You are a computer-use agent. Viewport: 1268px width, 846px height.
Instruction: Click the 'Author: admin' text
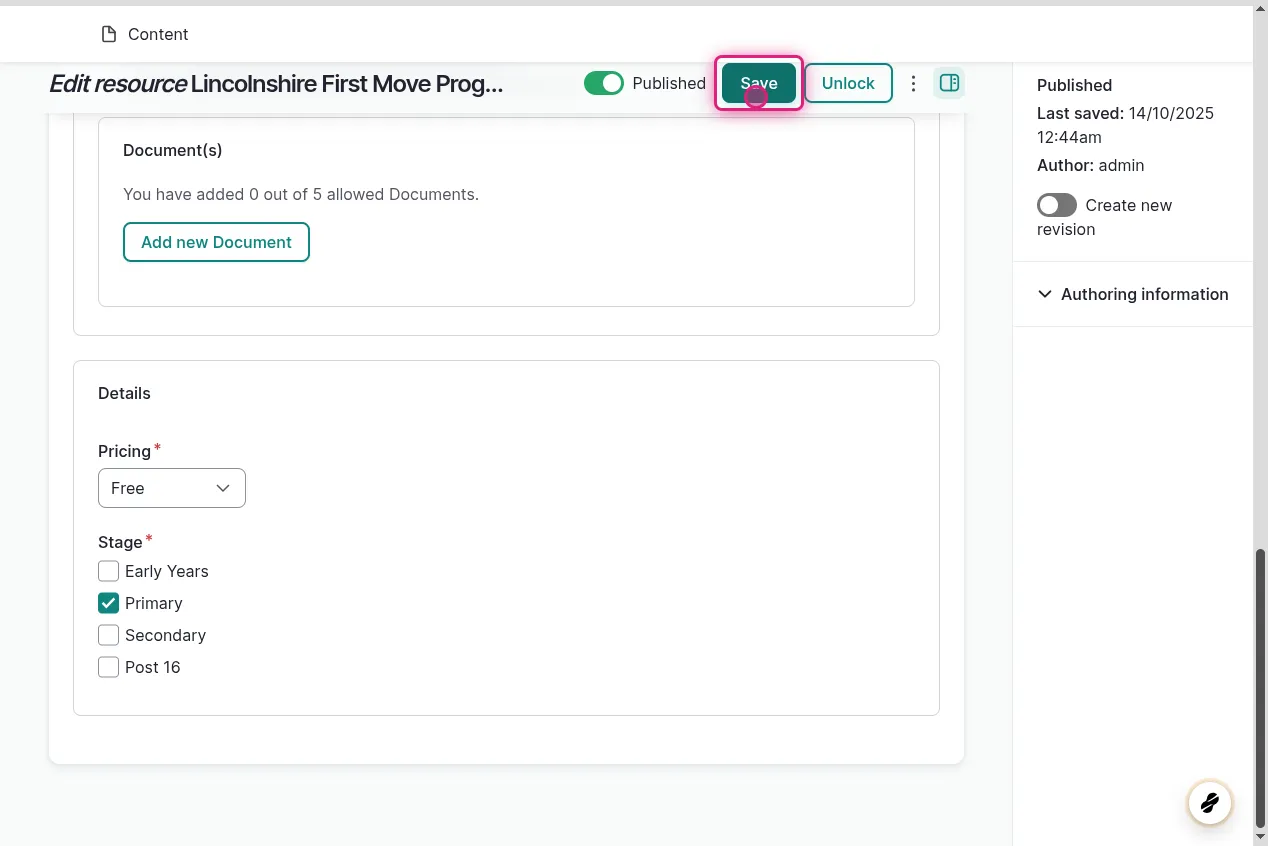point(1090,165)
